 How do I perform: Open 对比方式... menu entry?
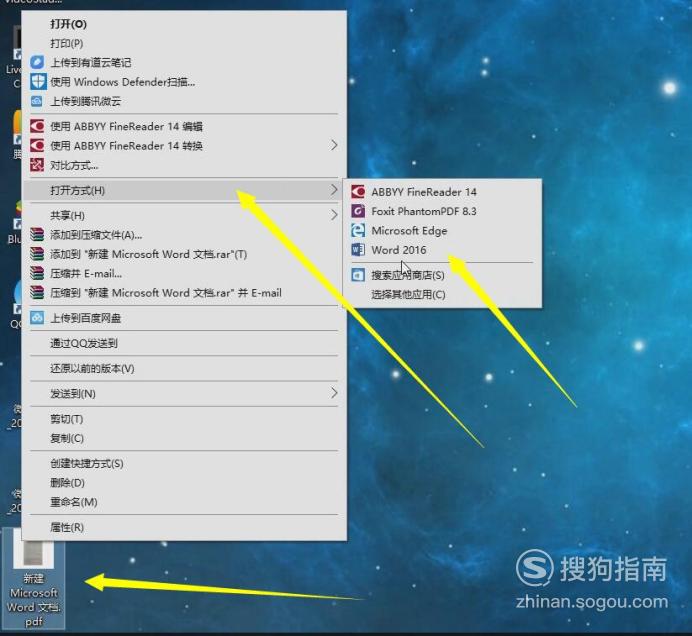[184, 165]
